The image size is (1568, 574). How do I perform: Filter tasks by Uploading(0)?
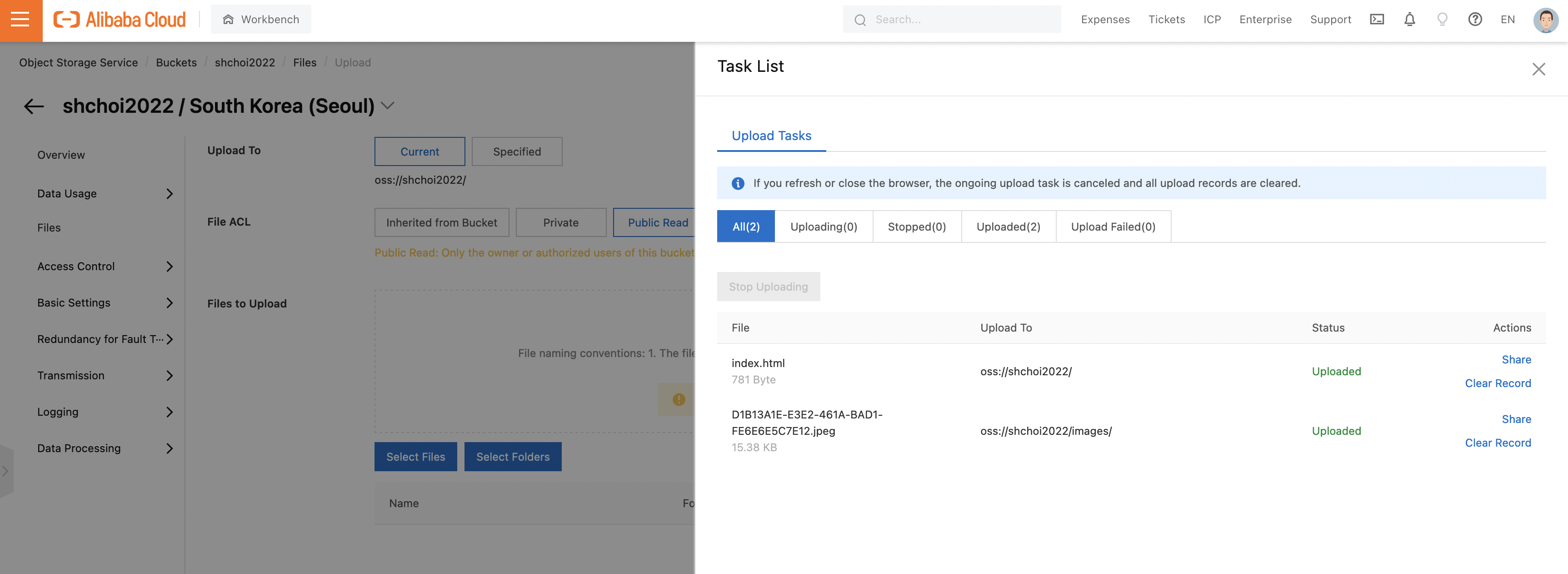pos(823,227)
